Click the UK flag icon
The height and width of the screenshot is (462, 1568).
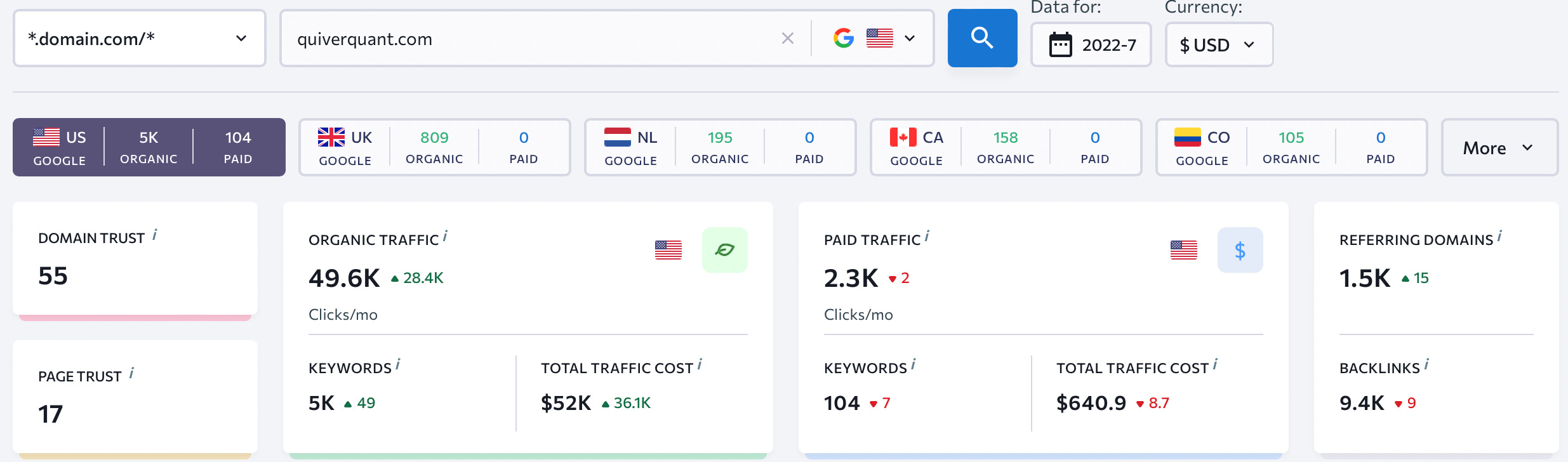[331, 137]
